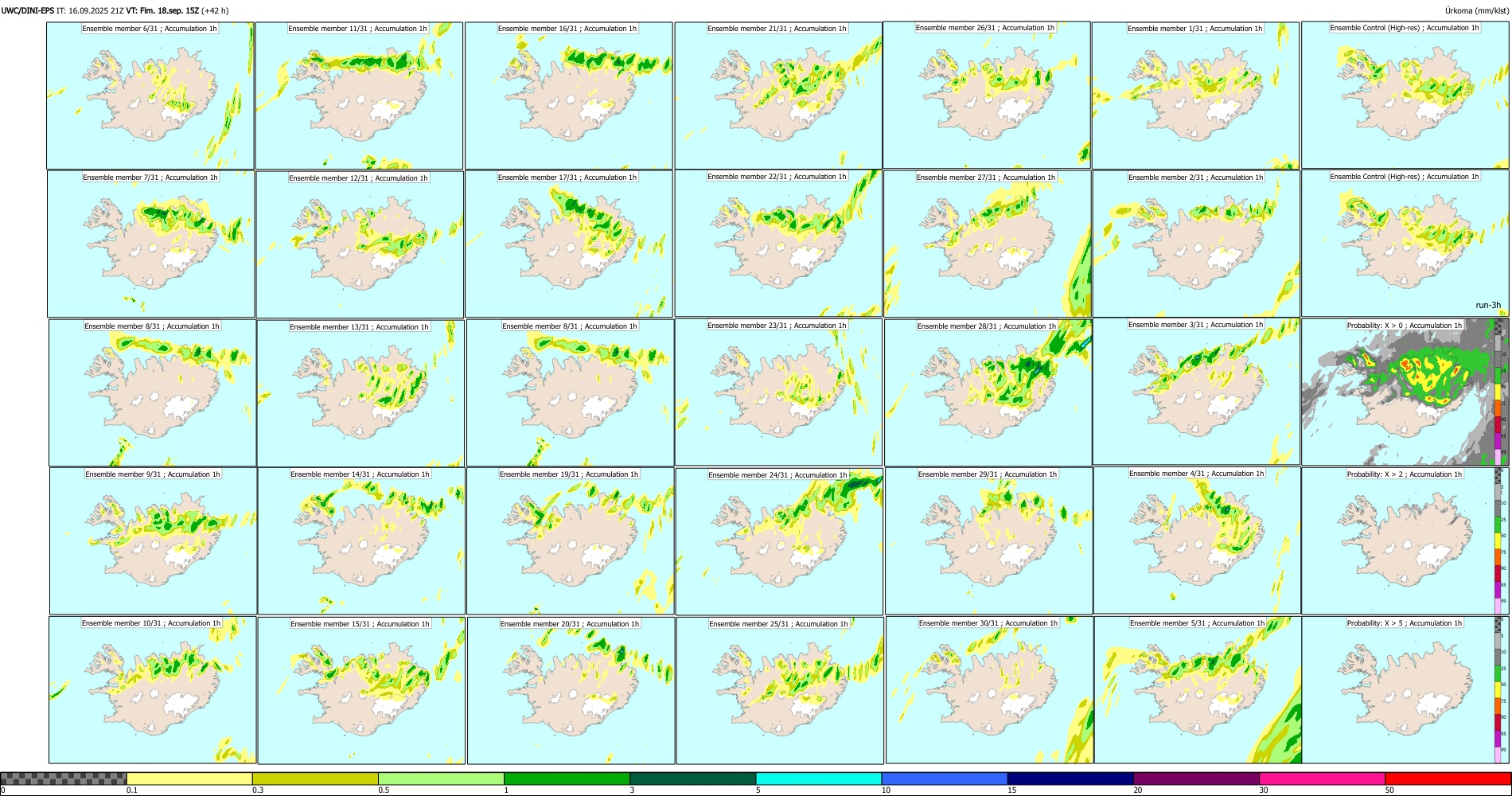This screenshot has width=1512, height=796.
Task: Open the Ensemble member 7/31 map panel
Action: point(150,244)
